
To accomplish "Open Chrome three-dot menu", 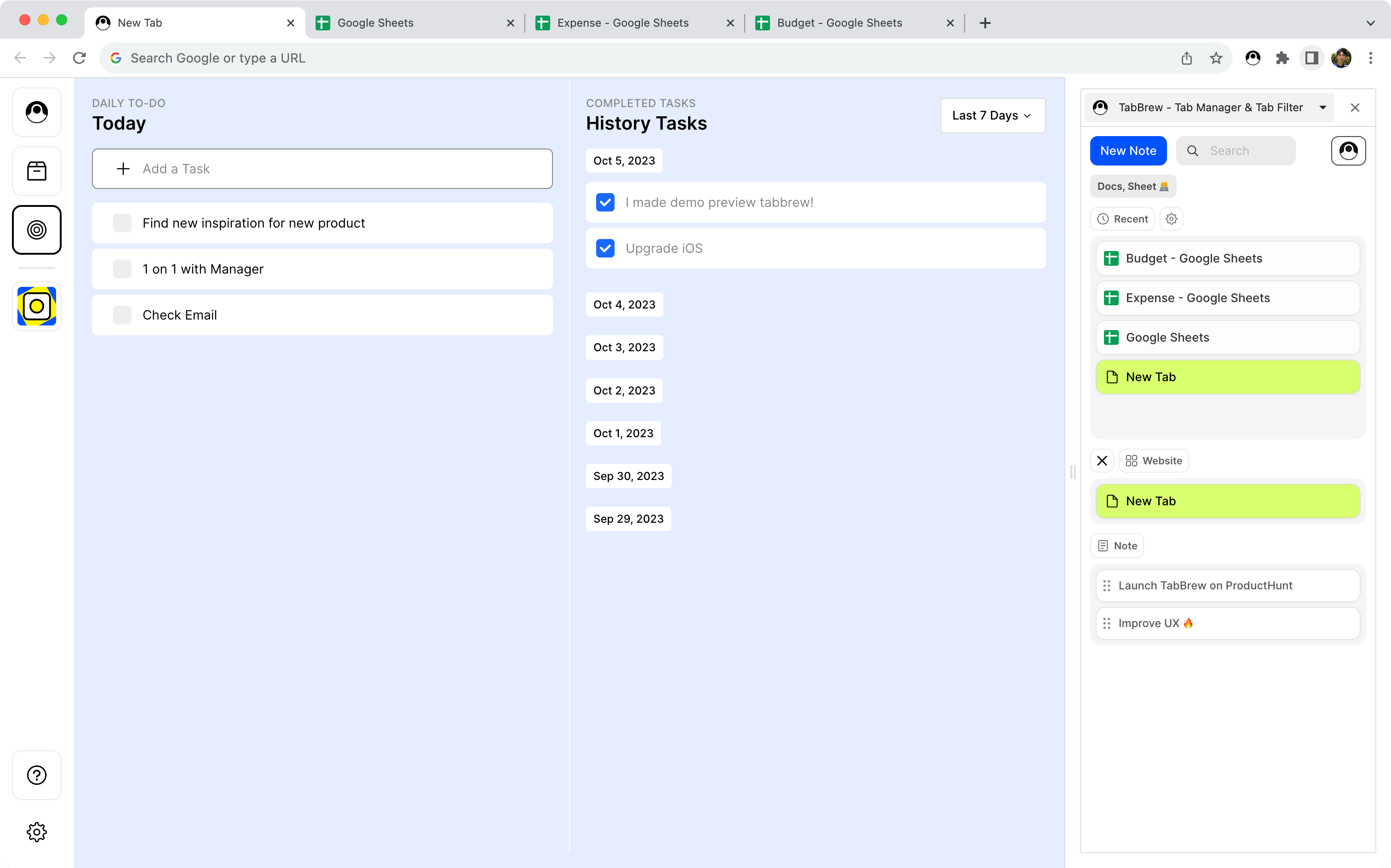I will pos(1370,58).
